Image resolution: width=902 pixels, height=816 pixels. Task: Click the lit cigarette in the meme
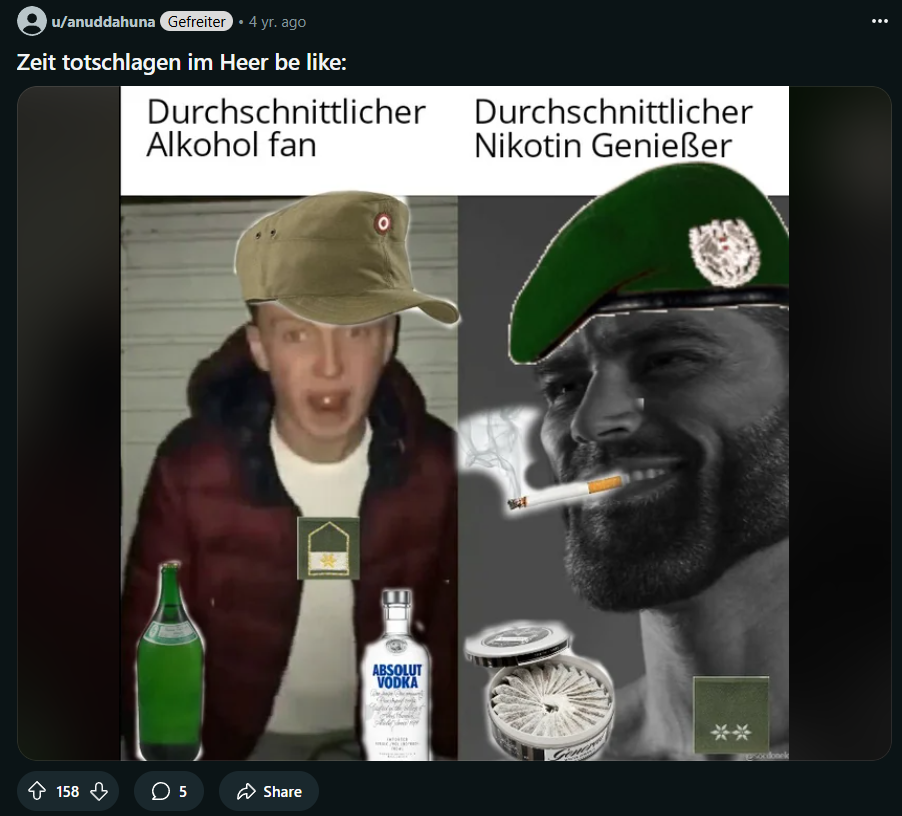565,492
